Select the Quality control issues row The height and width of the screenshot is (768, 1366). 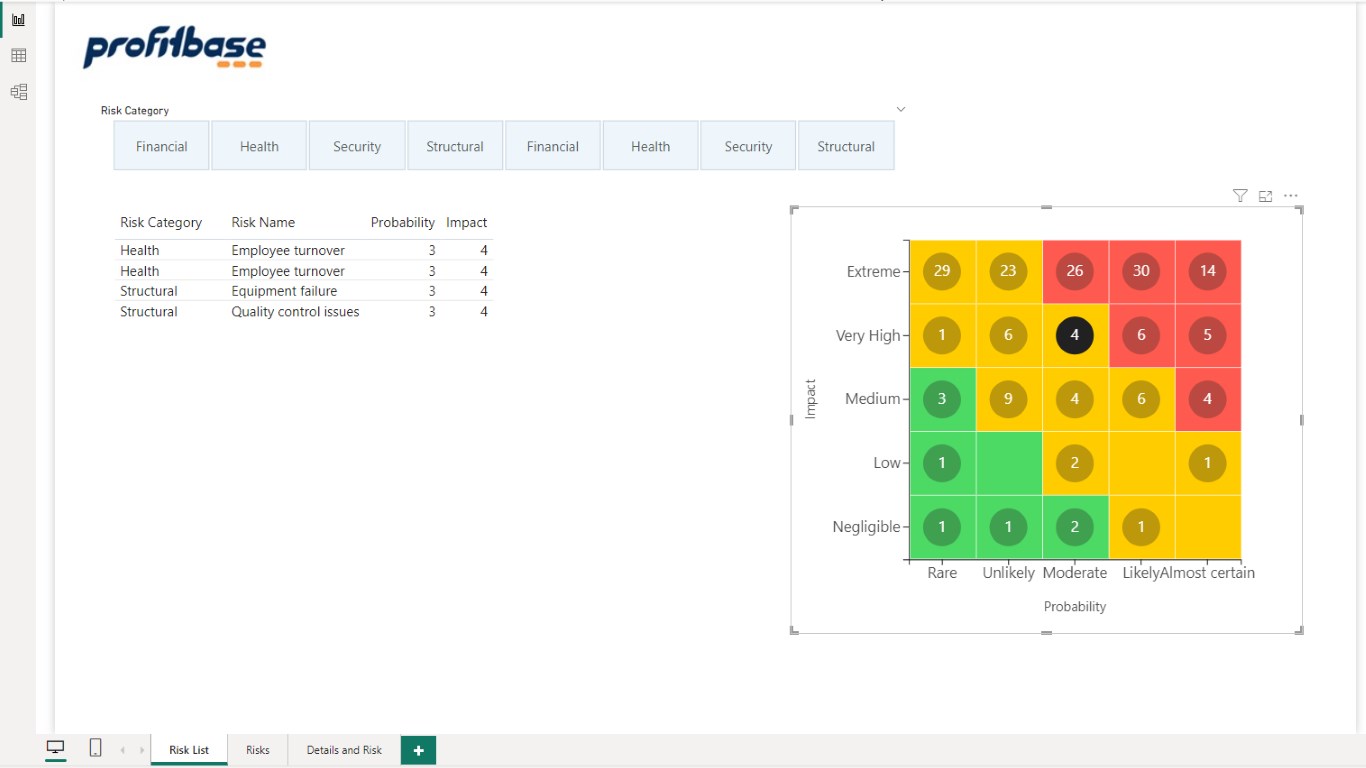click(x=304, y=312)
